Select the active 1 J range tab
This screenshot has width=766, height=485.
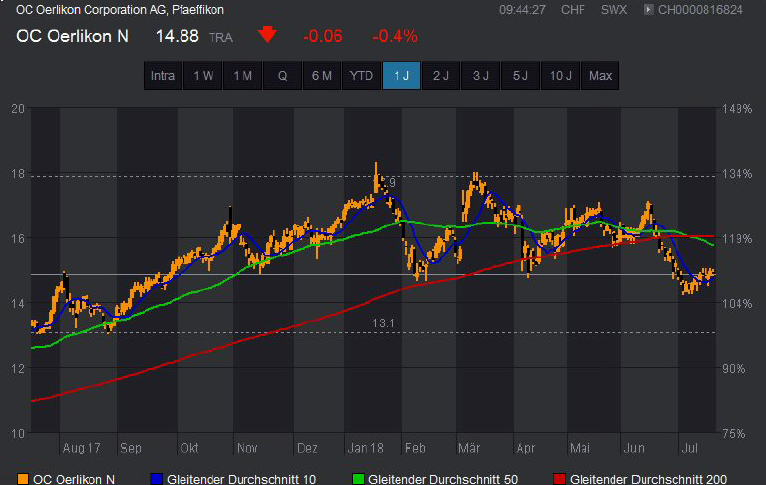coord(401,76)
